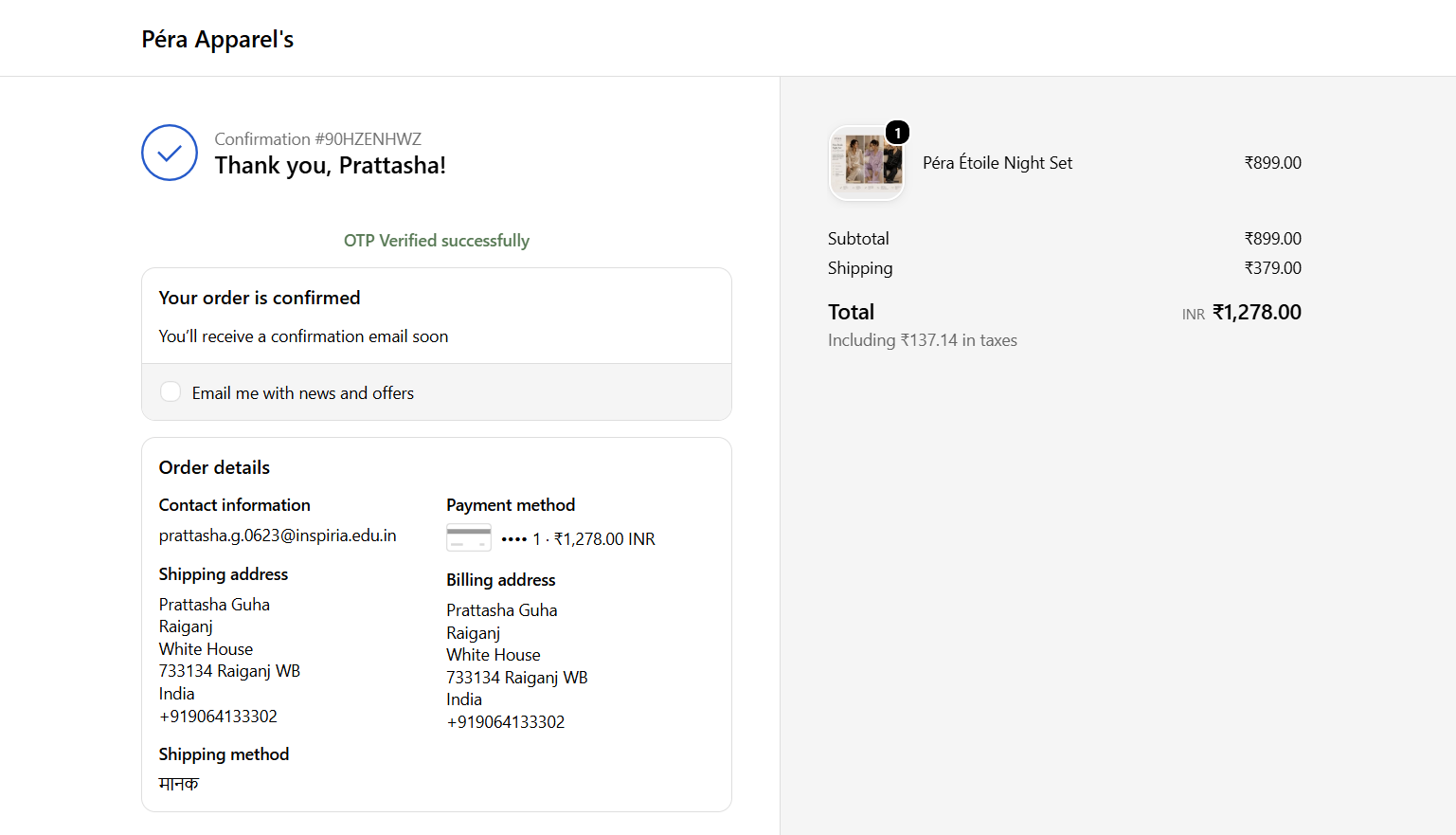Click the Confirmation #90HZENHWZ text
The height and width of the screenshot is (835, 1456).
pos(318,139)
